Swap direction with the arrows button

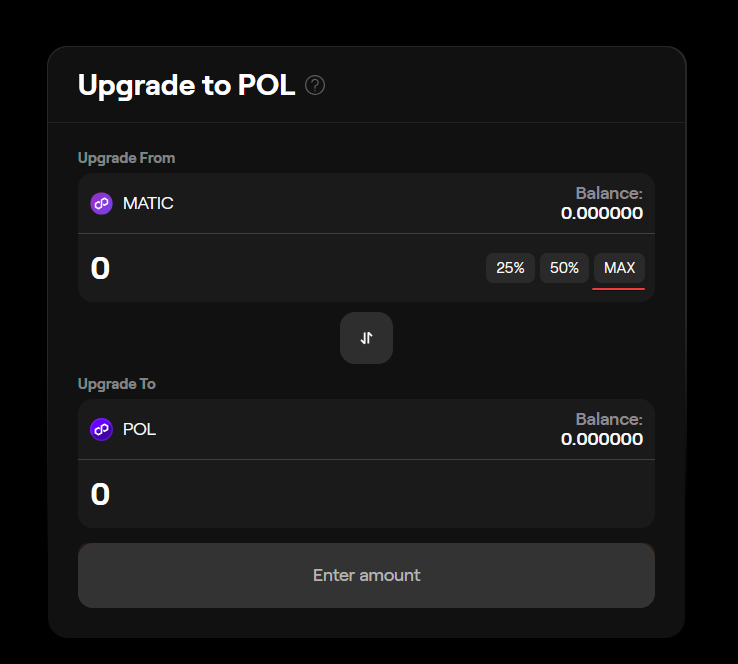click(x=366, y=338)
